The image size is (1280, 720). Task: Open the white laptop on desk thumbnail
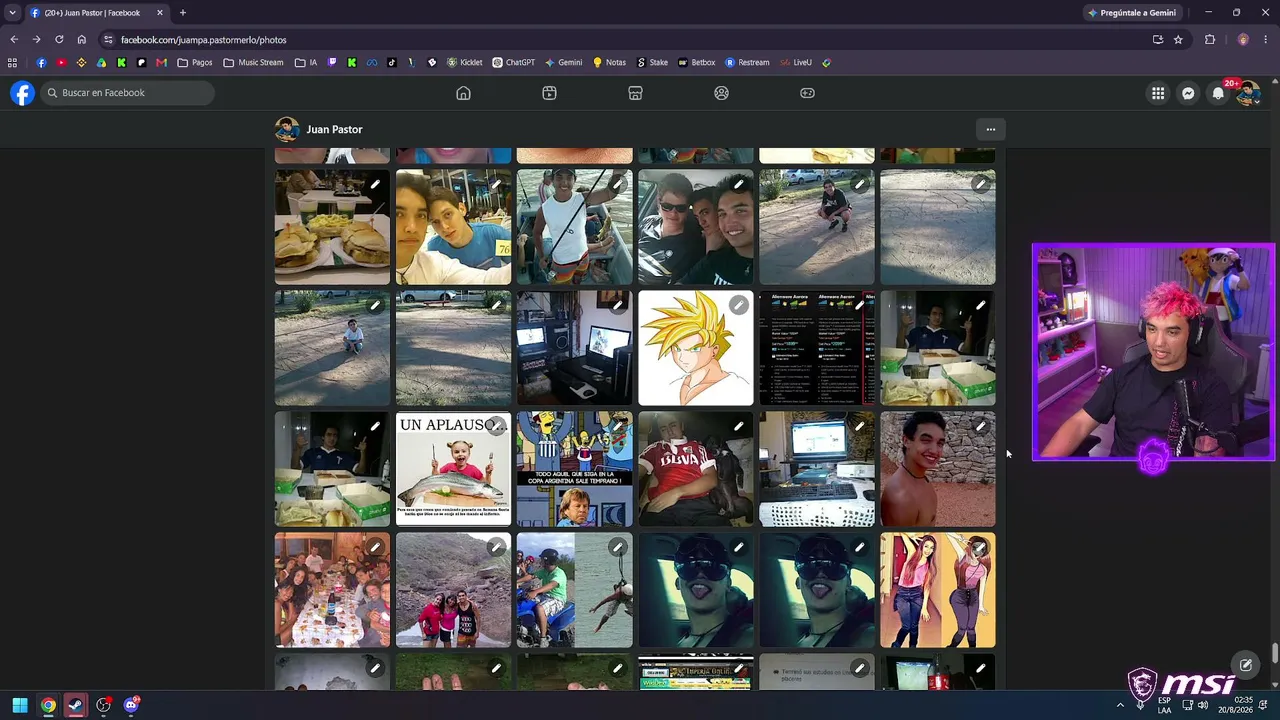pos(816,469)
